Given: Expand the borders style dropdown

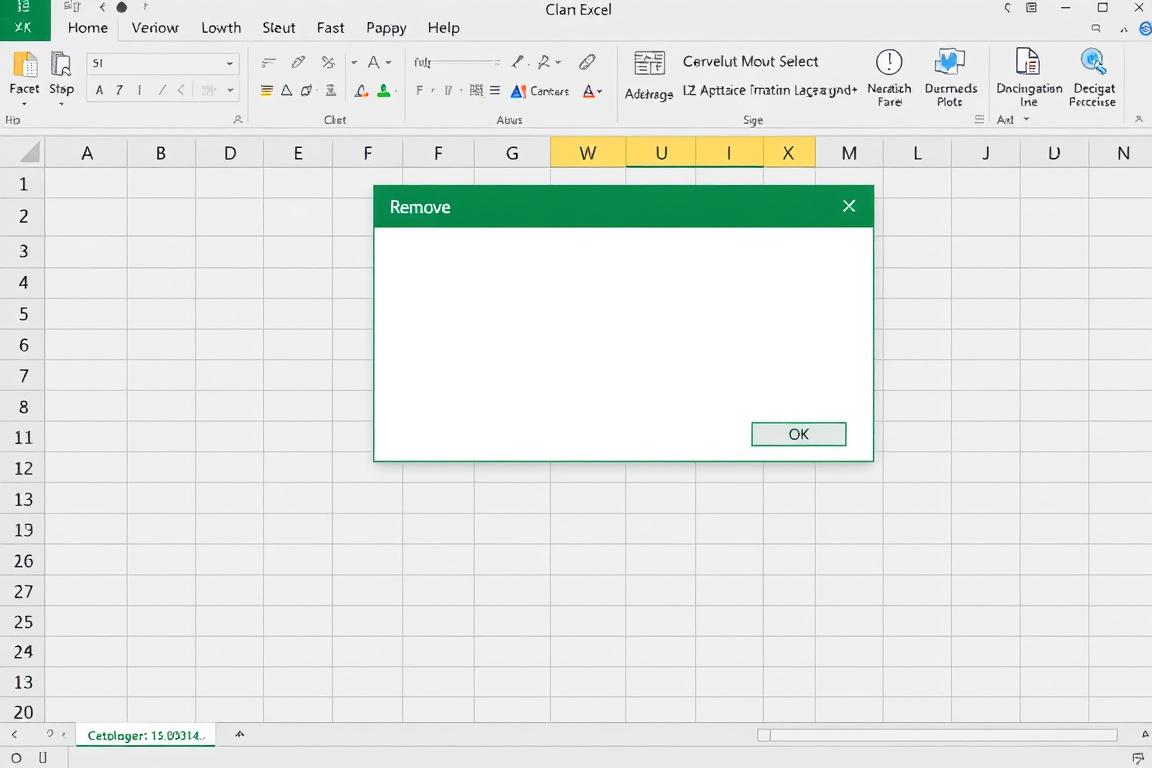Looking at the screenshot, I should tap(478, 90).
